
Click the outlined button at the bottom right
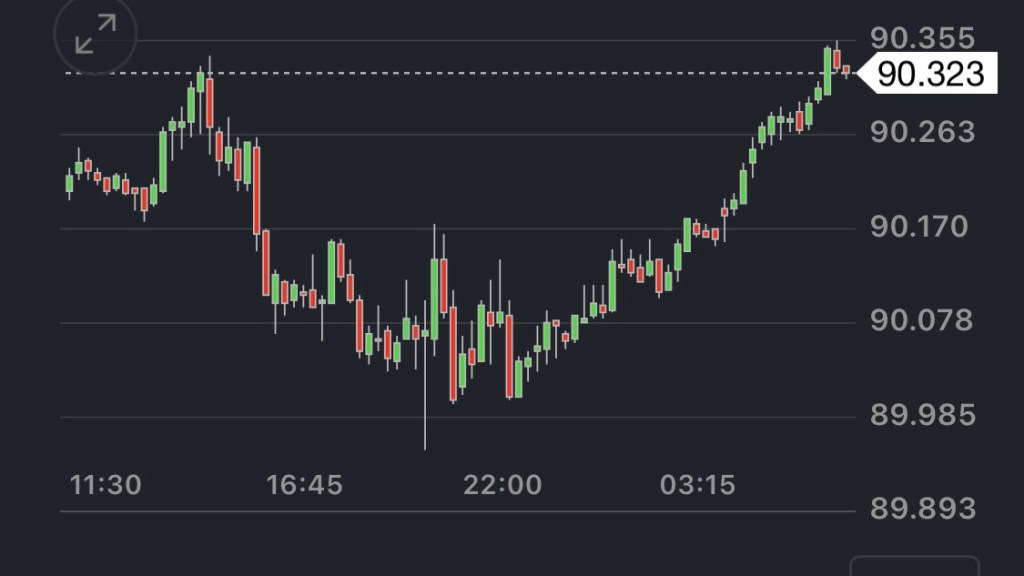tap(914, 566)
